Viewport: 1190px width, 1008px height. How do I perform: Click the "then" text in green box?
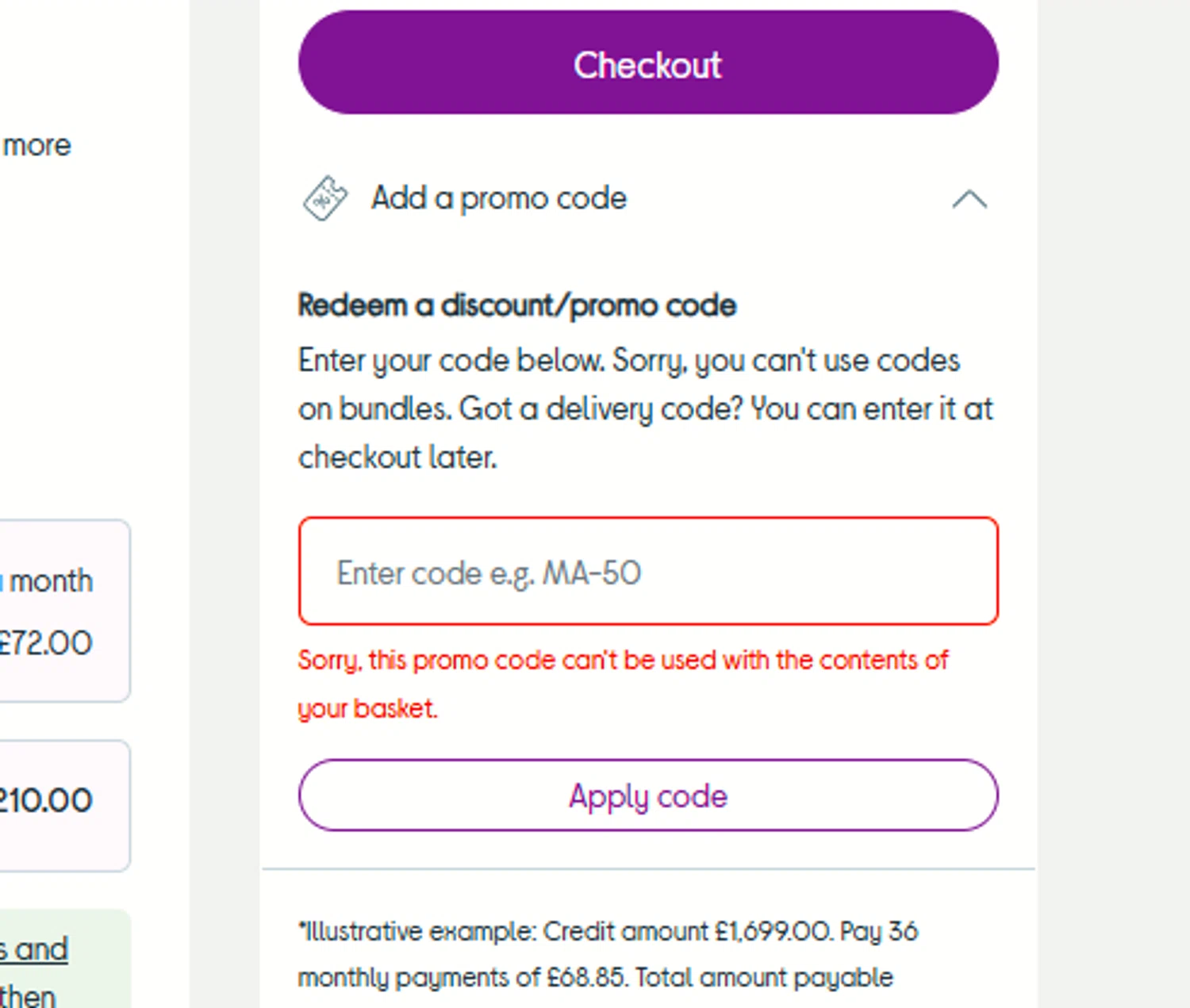(x=29, y=995)
